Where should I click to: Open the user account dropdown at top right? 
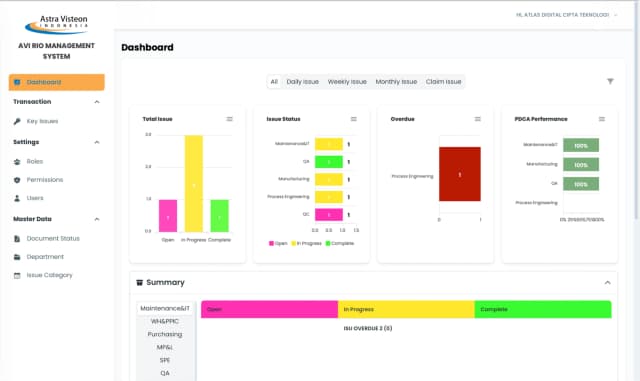tap(567, 15)
